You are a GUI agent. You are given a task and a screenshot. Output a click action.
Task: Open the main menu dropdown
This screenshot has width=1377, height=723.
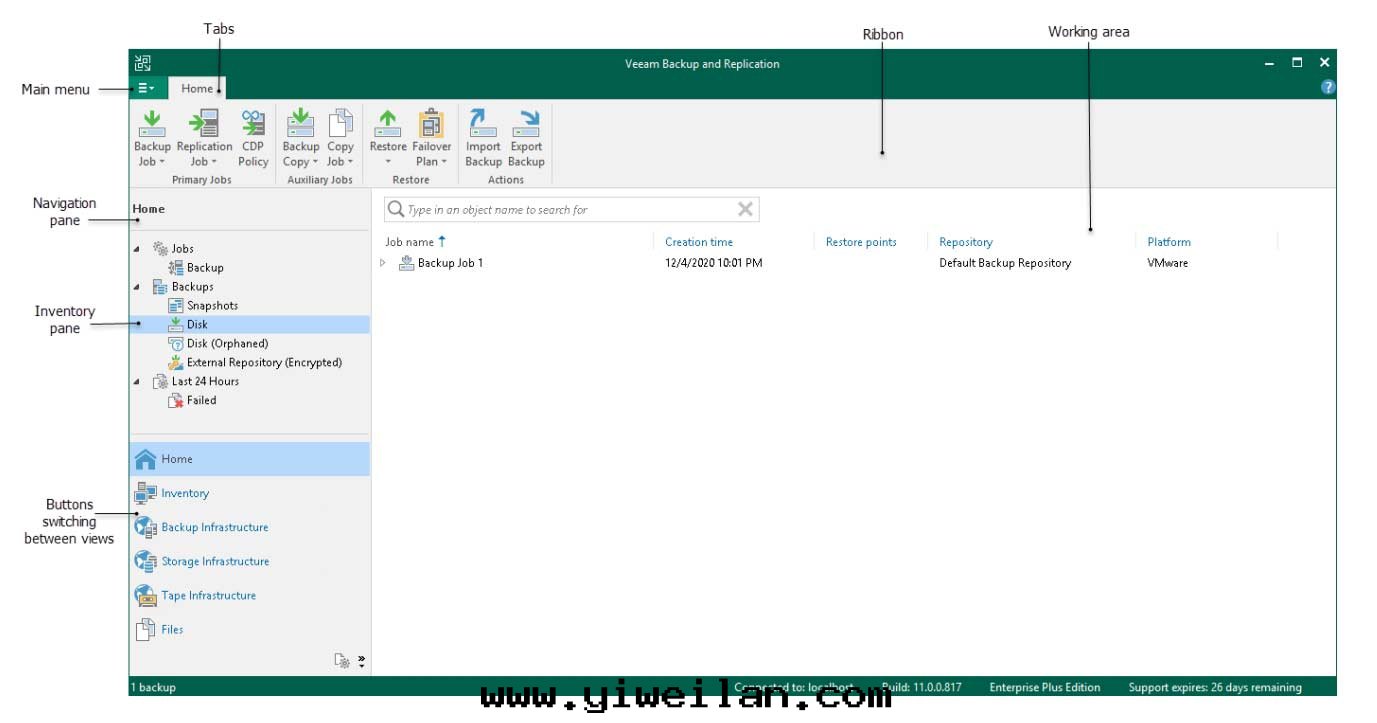(146, 88)
